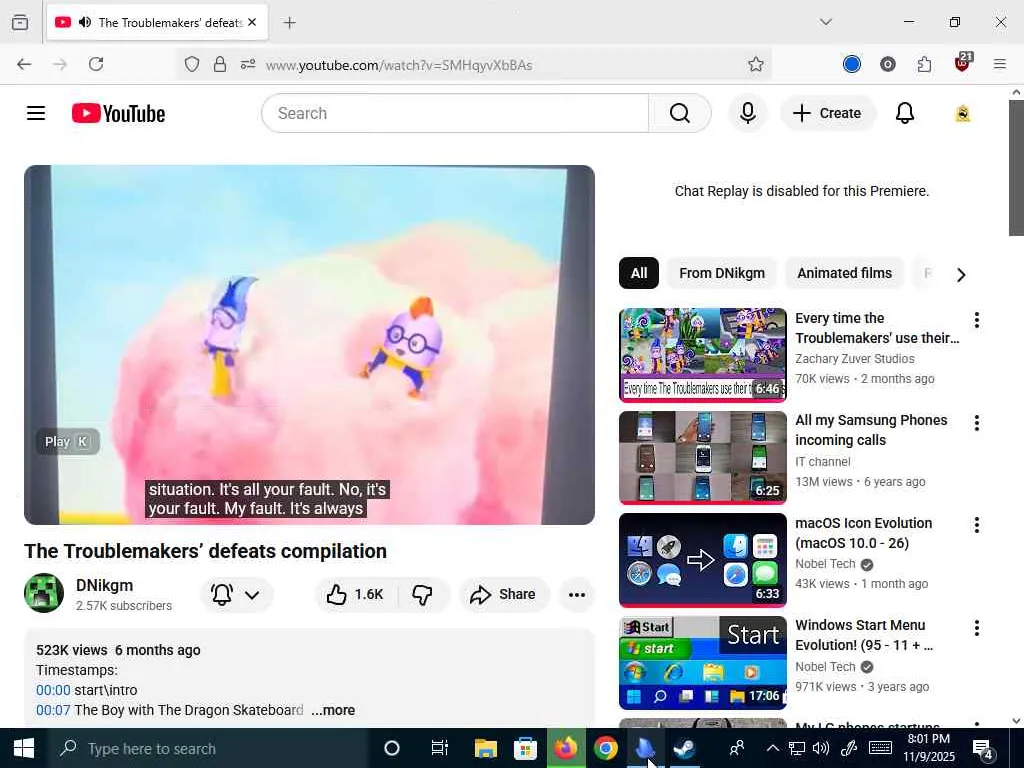Open subscription notification settings dropdown

236,594
